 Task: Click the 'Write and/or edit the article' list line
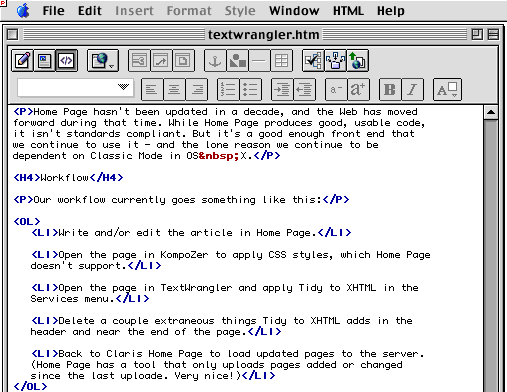[x=191, y=232]
